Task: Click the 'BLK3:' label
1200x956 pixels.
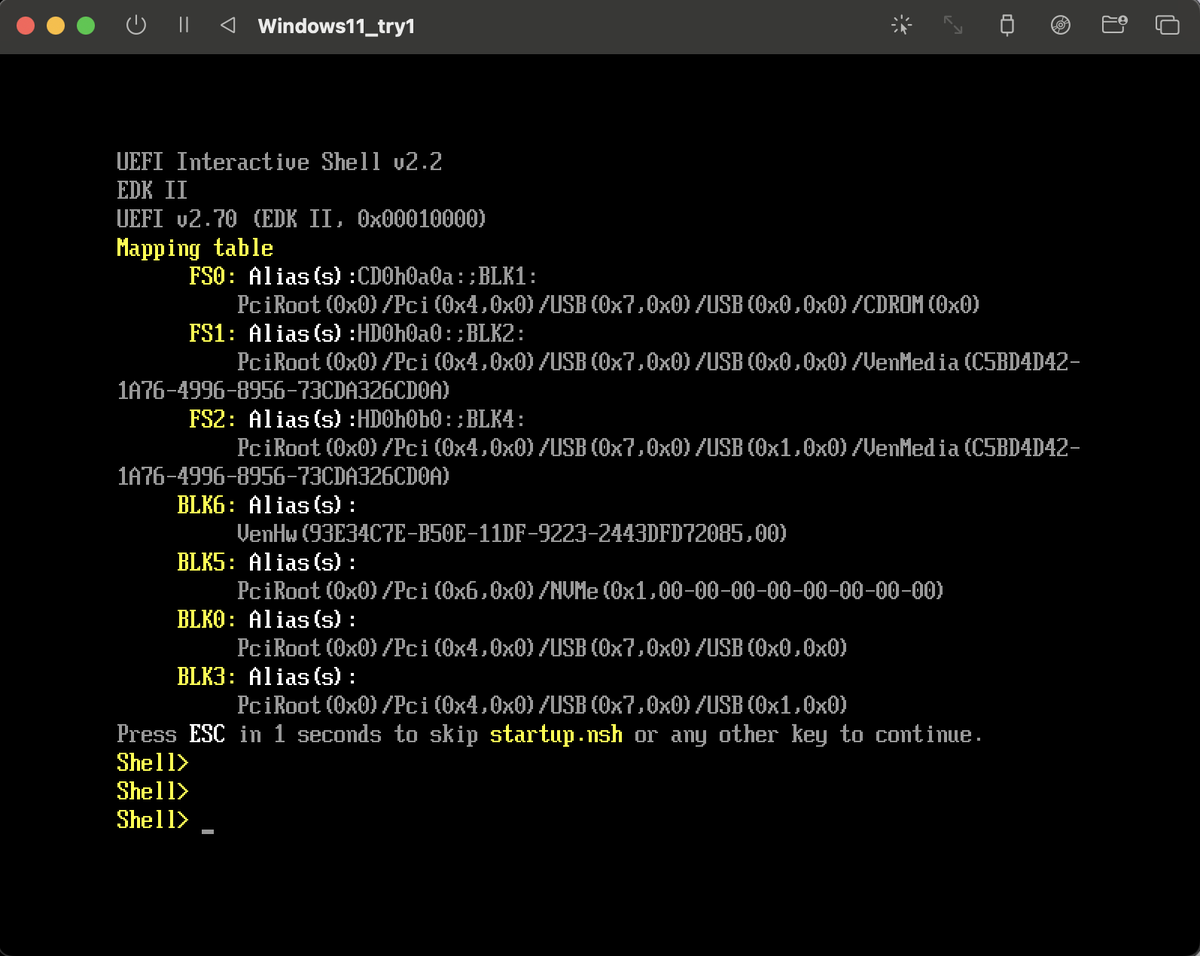Action: [207, 677]
